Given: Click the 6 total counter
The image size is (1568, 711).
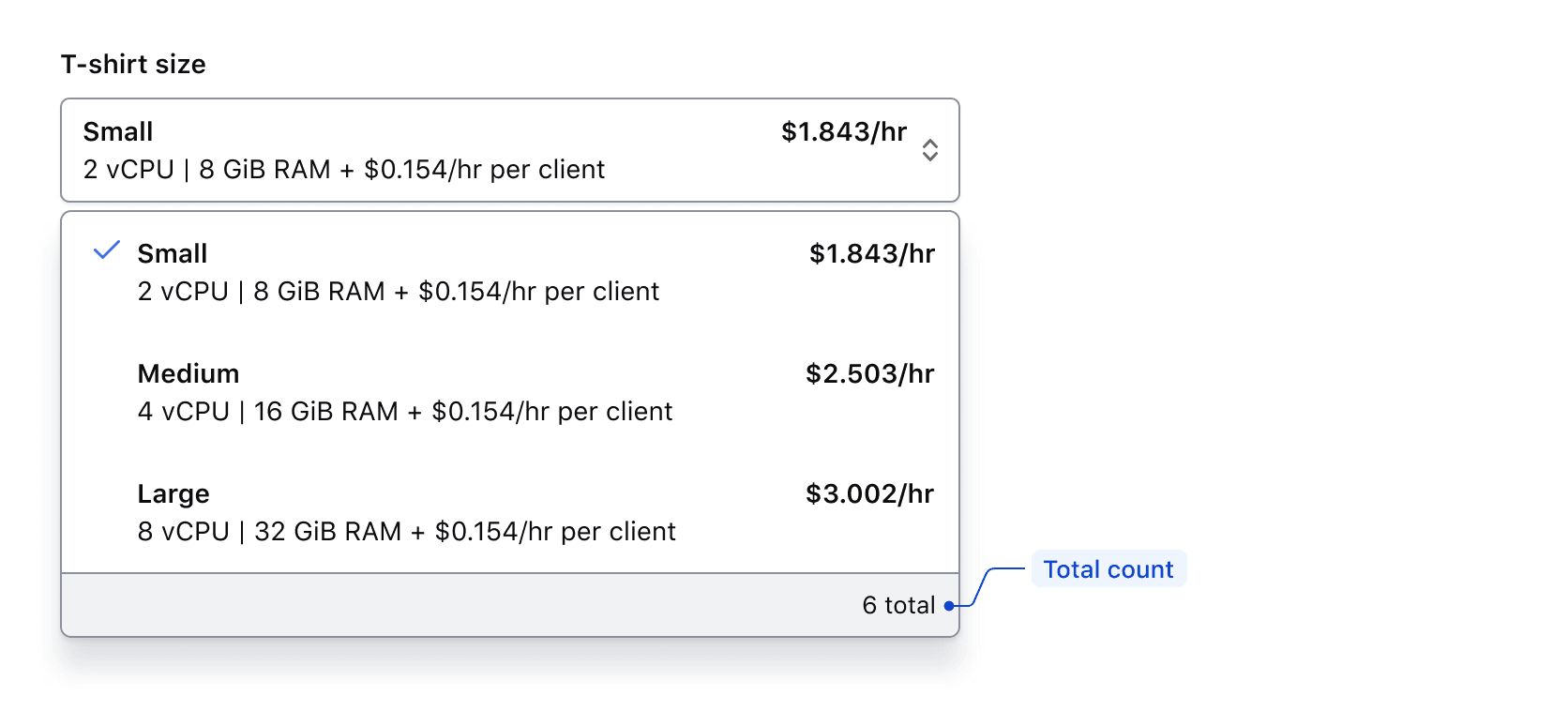Looking at the screenshot, I should [898, 605].
